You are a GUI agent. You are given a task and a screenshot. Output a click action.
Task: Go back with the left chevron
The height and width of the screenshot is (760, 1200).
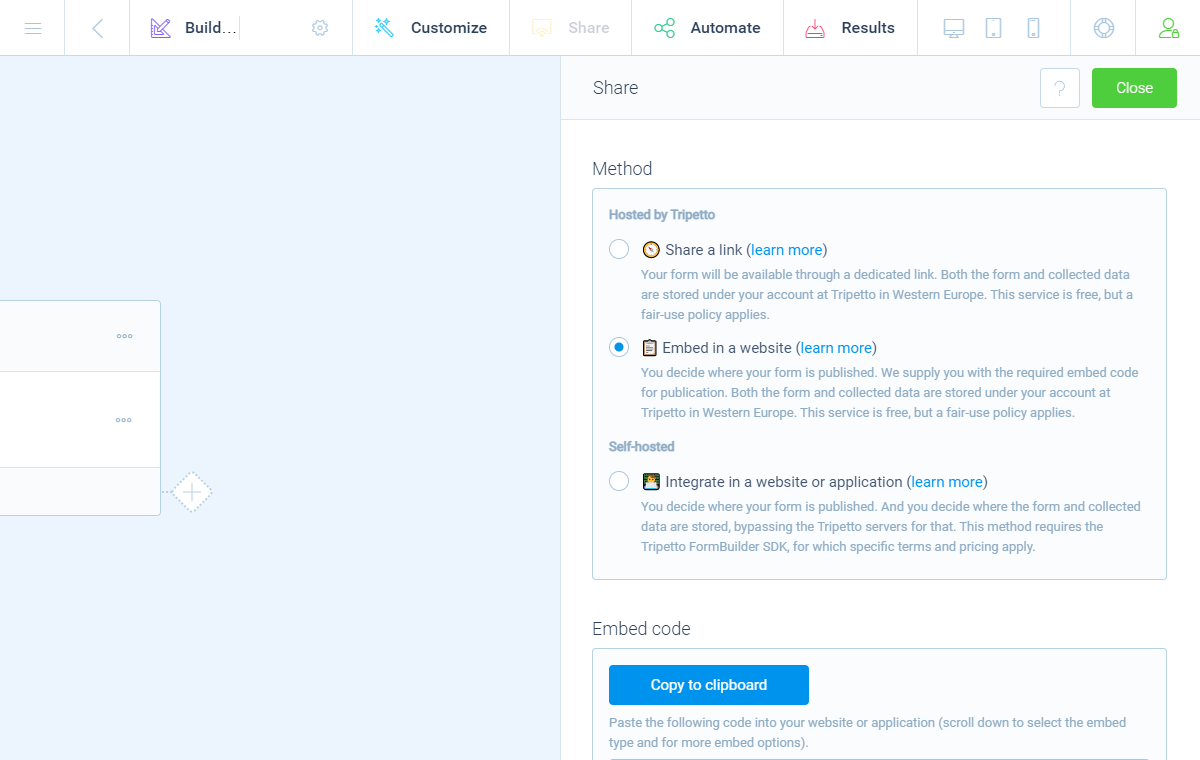click(97, 28)
